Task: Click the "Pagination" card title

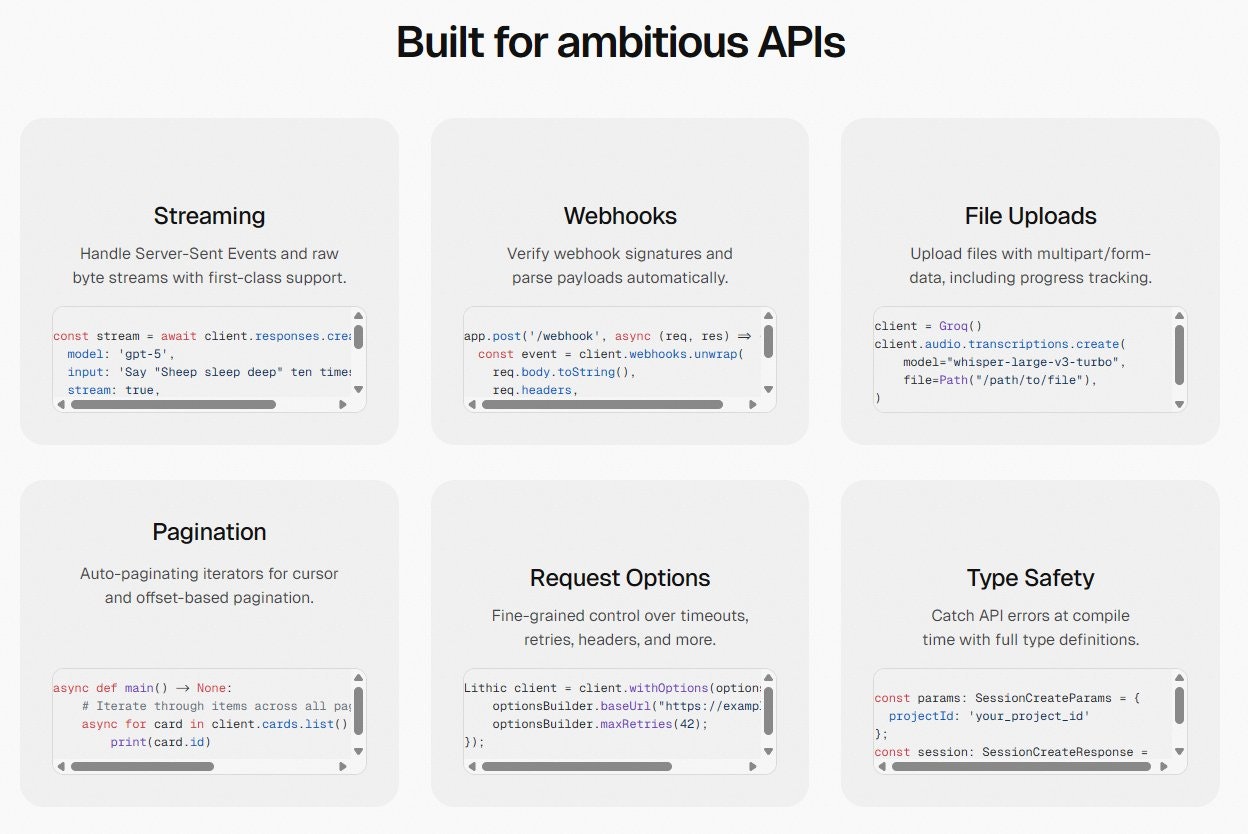Action: click(x=209, y=532)
